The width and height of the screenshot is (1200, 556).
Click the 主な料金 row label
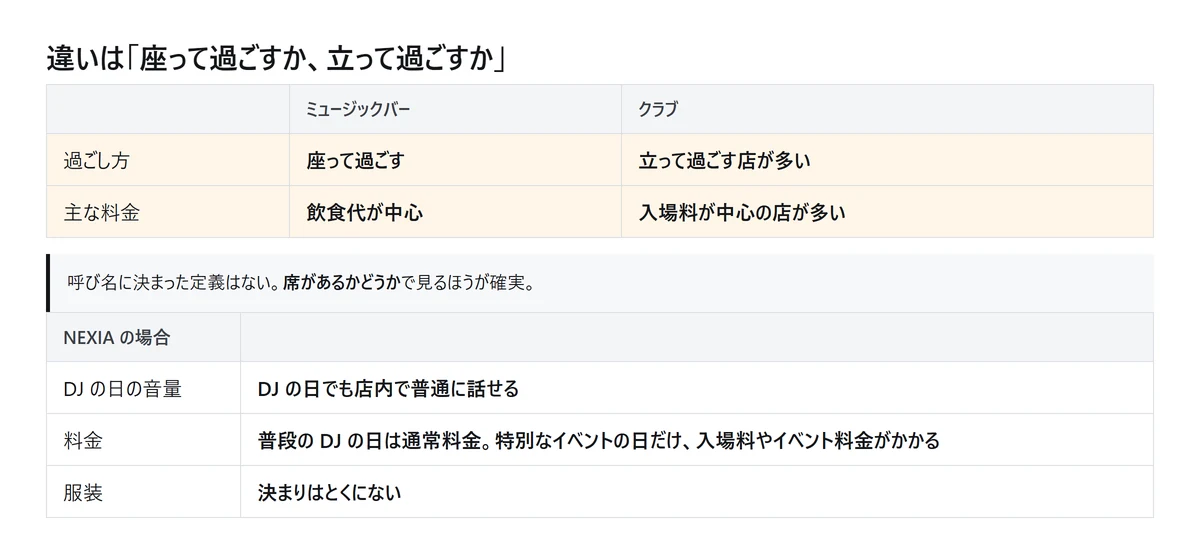(168, 212)
